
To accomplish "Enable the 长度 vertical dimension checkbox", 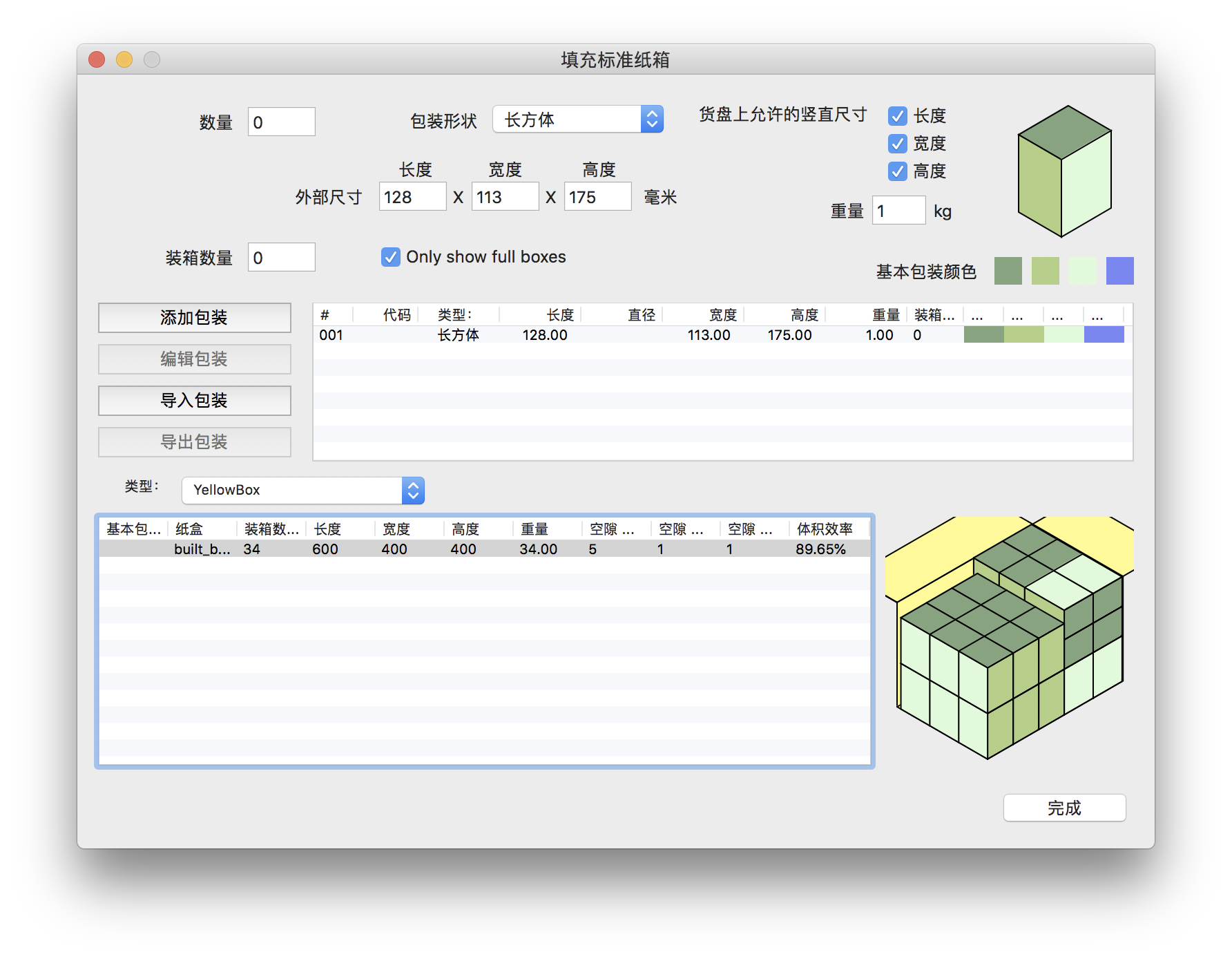I will (x=897, y=116).
